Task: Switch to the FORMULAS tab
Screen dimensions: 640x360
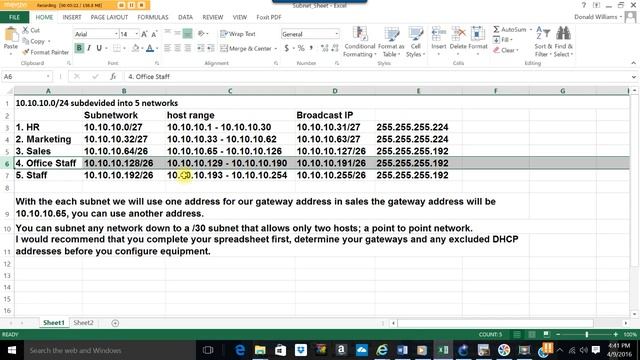Action: pyautogui.click(x=153, y=17)
